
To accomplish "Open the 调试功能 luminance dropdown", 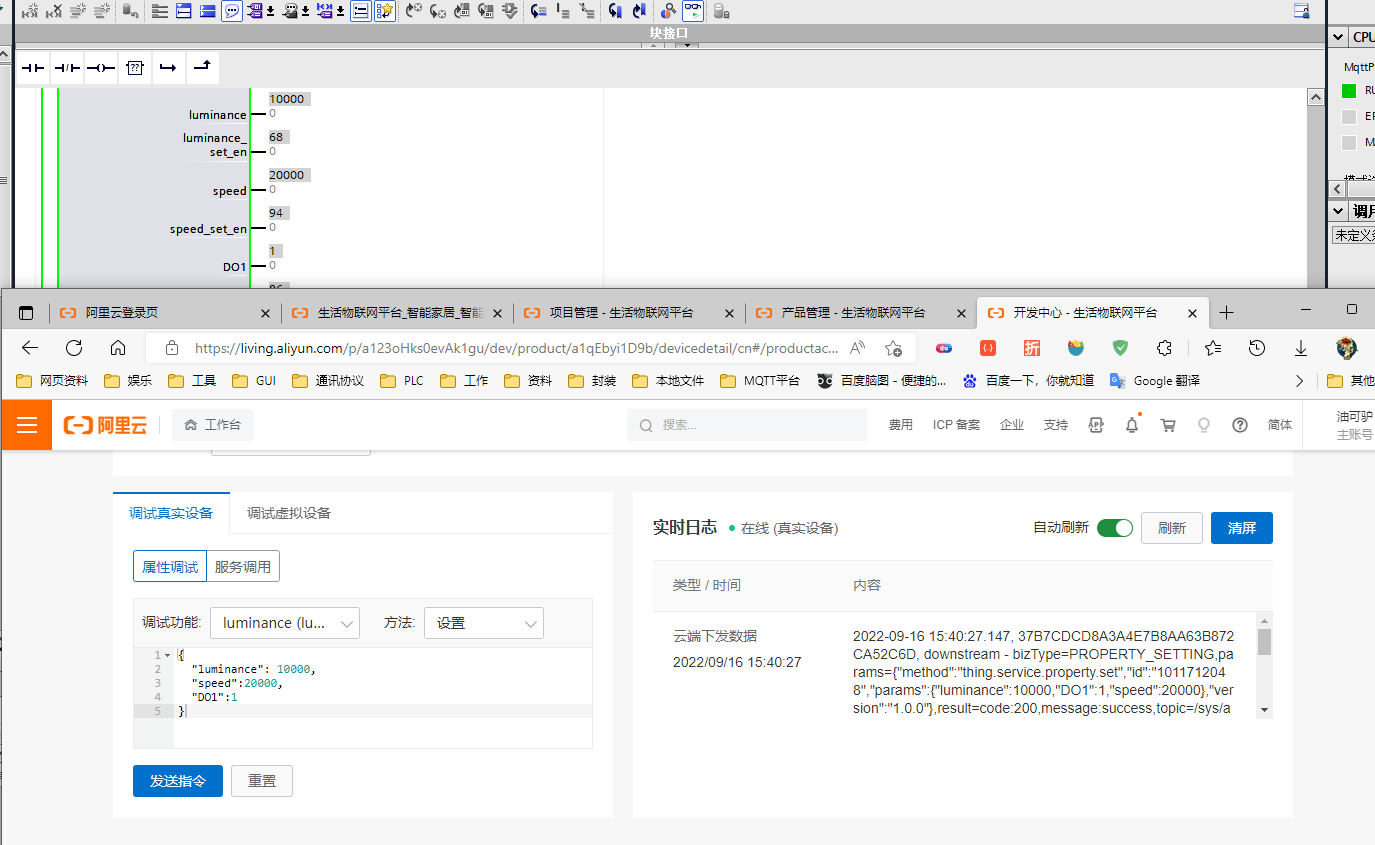I will pos(285,622).
